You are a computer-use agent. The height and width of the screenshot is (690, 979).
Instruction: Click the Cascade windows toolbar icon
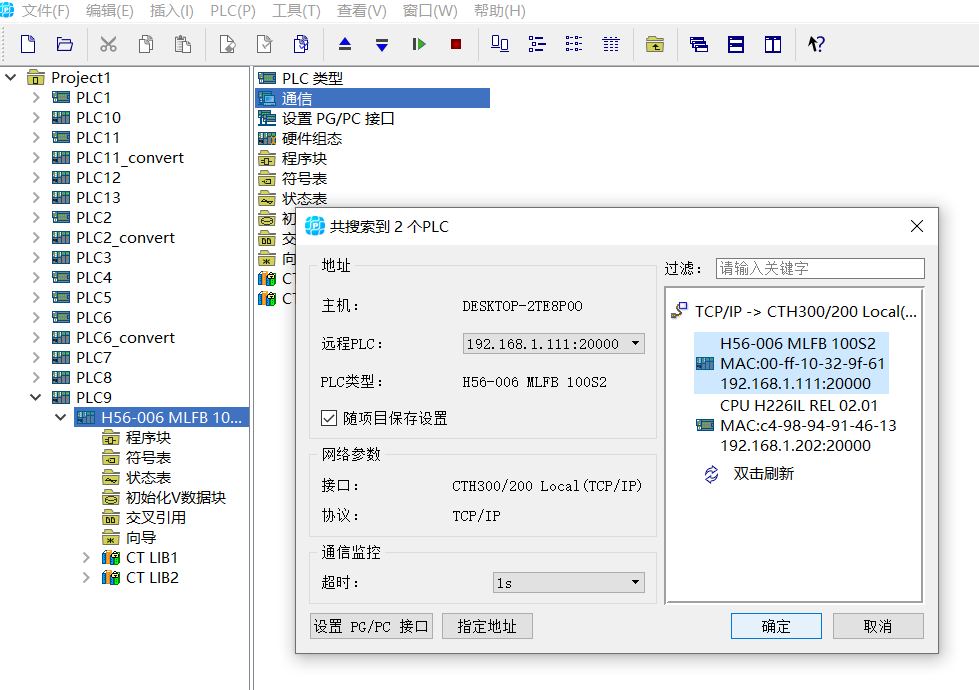click(699, 44)
